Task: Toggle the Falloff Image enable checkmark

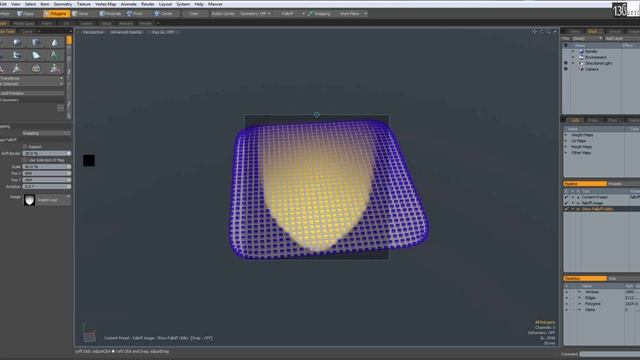Action: [566, 203]
